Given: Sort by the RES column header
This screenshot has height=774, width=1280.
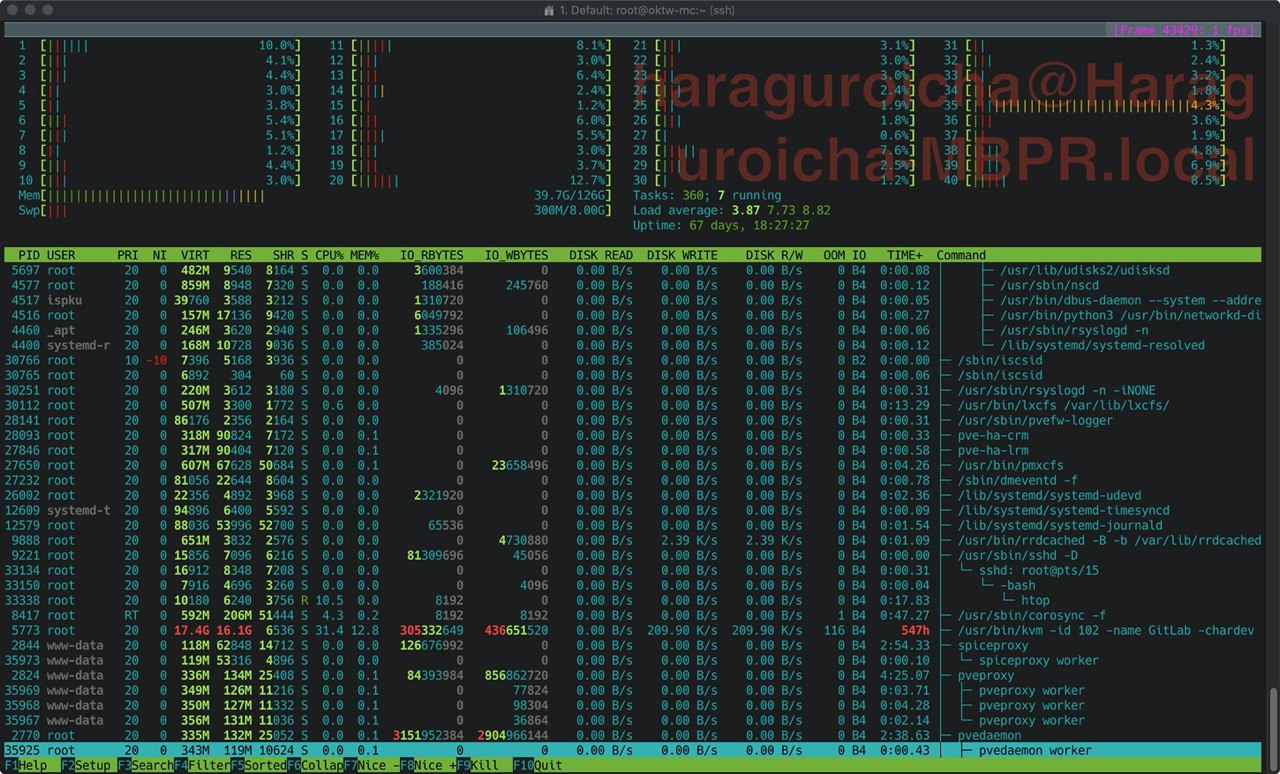Looking at the screenshot, I should (241, 255).
